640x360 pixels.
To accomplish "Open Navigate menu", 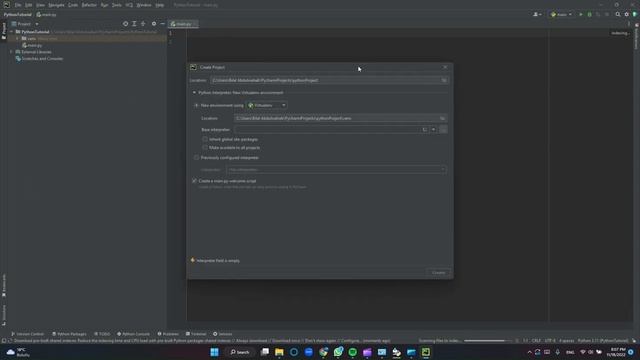I will 56,5.
